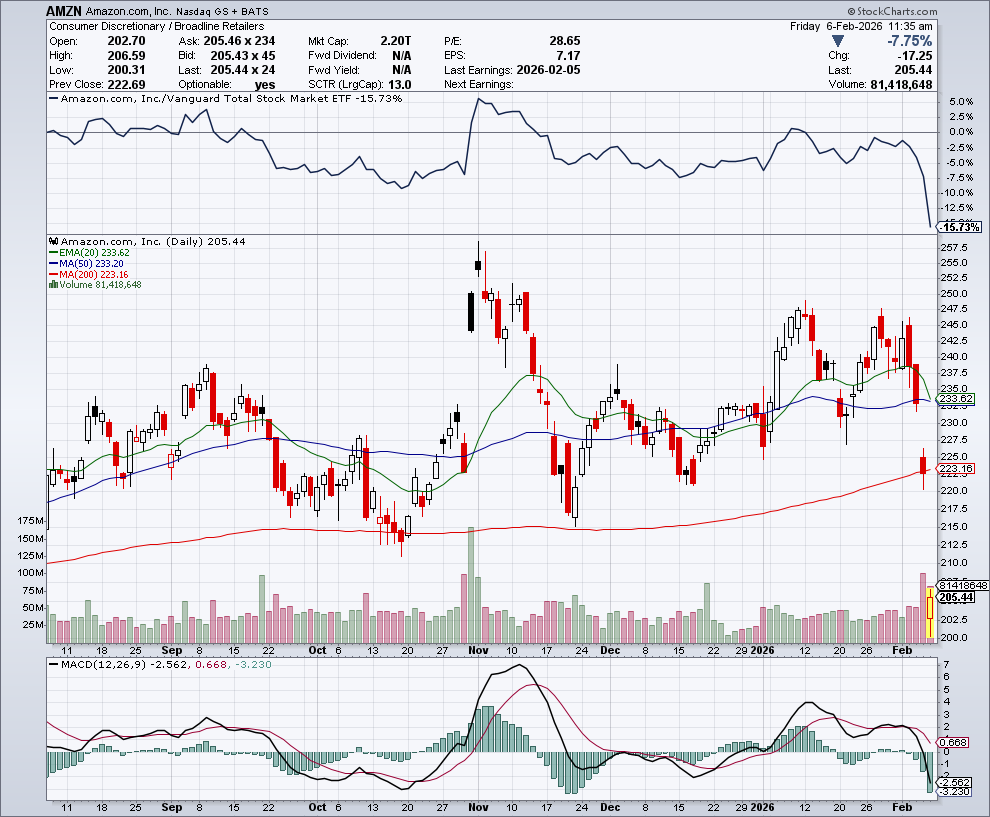Click the 81418648 volume tag on price axis
990x817 pixels.
pos(963,586)
